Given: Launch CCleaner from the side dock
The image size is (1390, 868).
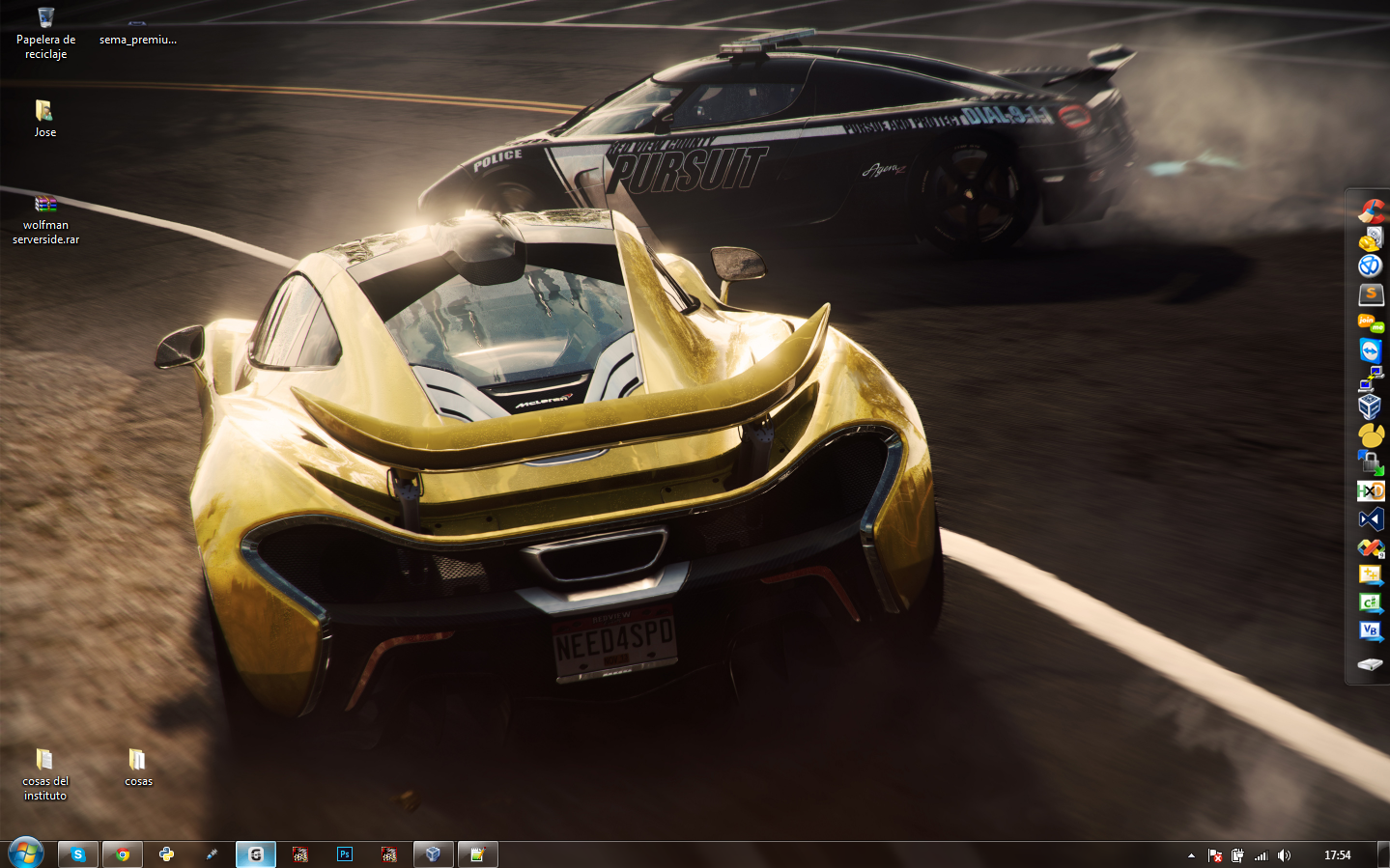Looking at the screenshot, I should pyautogui.click(x=1371, y=210).
